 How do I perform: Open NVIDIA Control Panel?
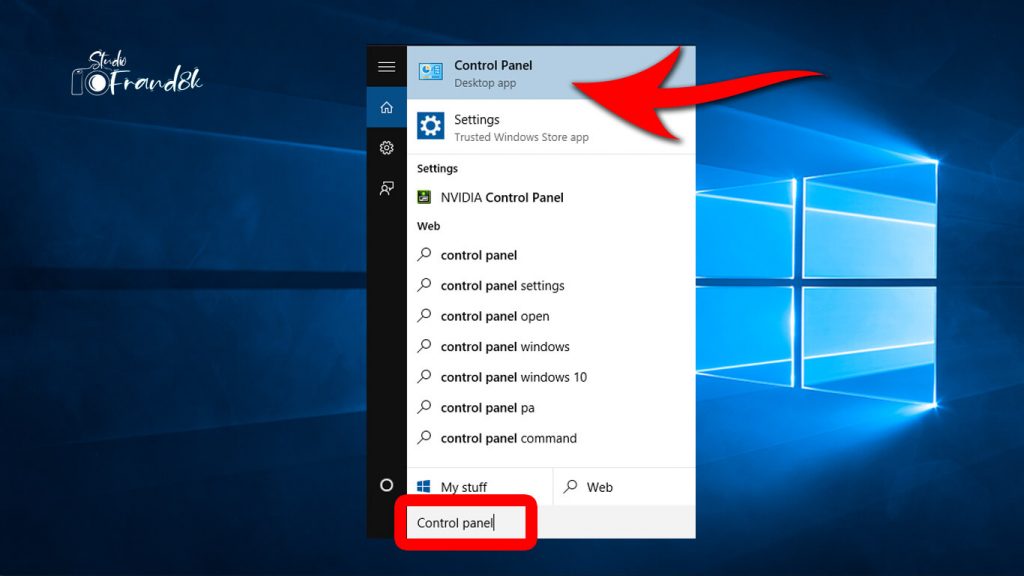pyautogui.click(x=501, y=197)
